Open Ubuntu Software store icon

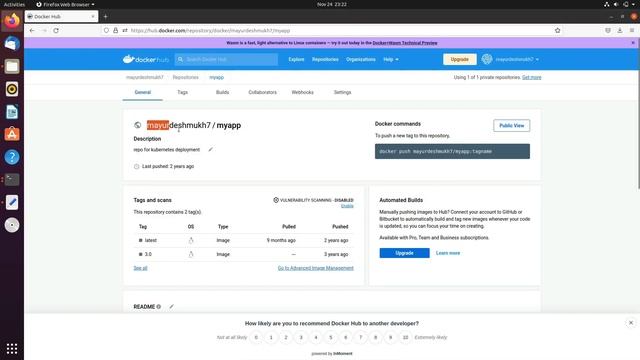(12, 134)
